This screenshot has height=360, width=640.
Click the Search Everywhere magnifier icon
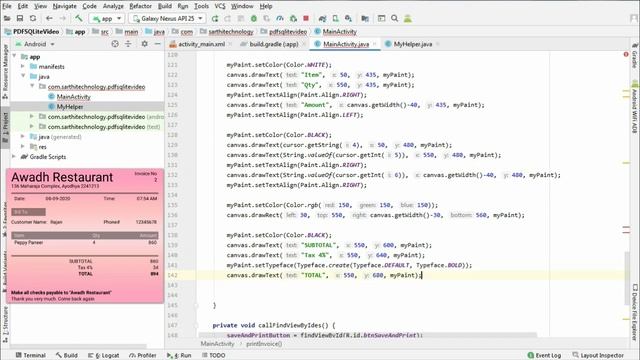(394, 18)
